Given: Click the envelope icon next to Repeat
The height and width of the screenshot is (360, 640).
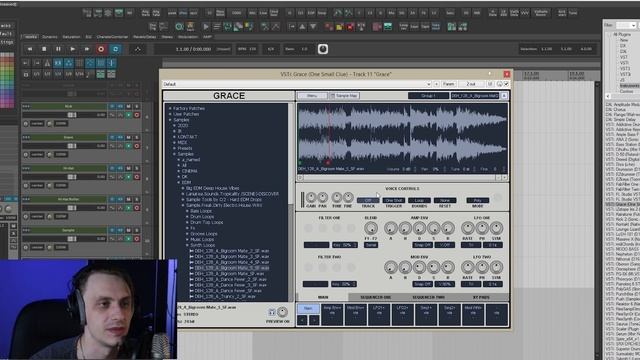Looking at the screenshot, I should point(138,49).
